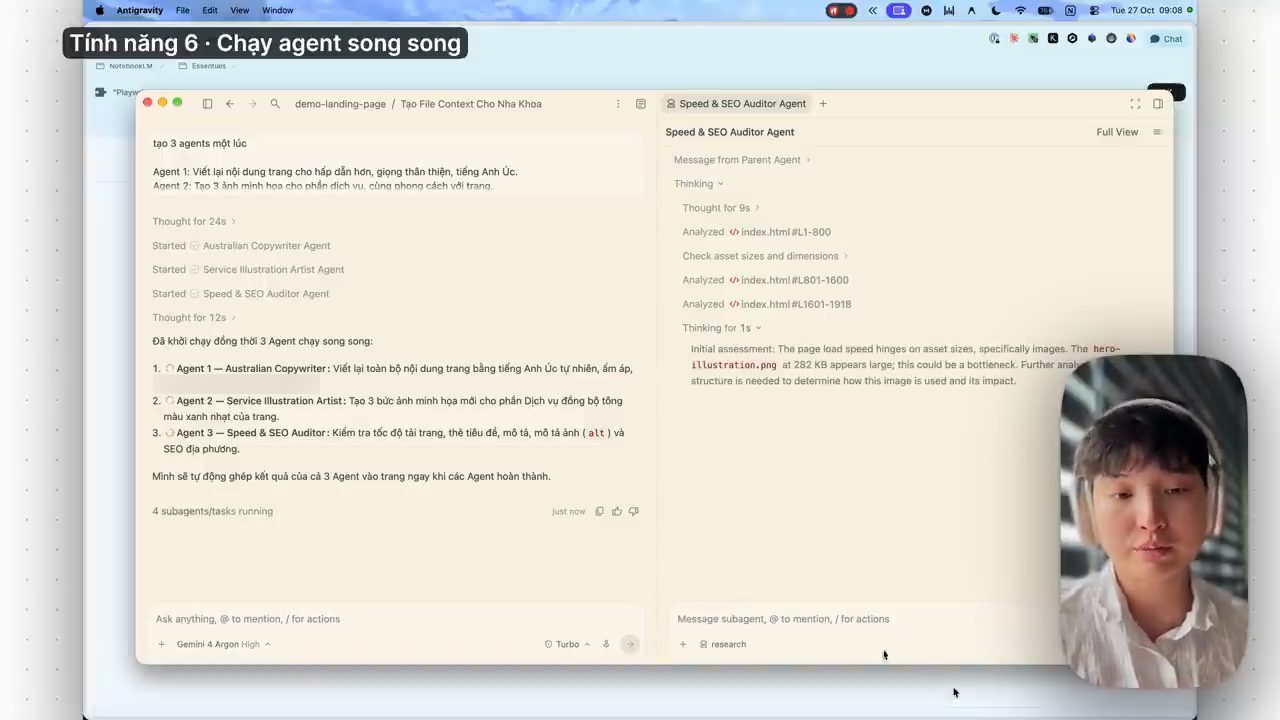Expand the 'Thought for 9s' step
Screen dimensions: 1280x720
click(x=721, y=208)
